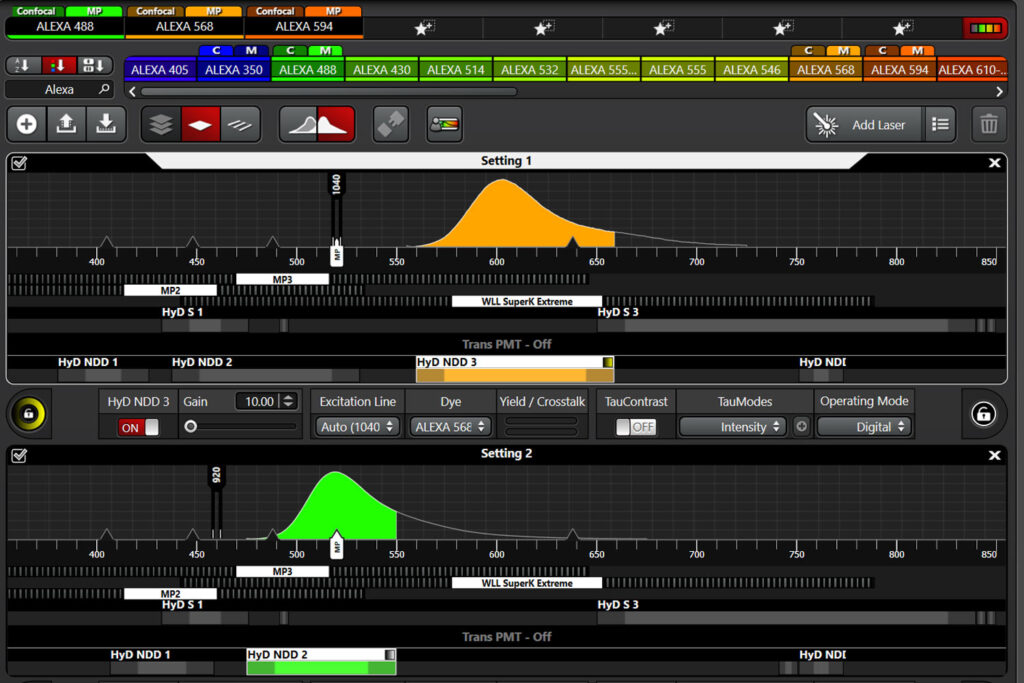Image resolution: width=1024 pixels, height=683 pixels.
Task: Click the add new setting plus icon
Action: (x=27, y=125)
